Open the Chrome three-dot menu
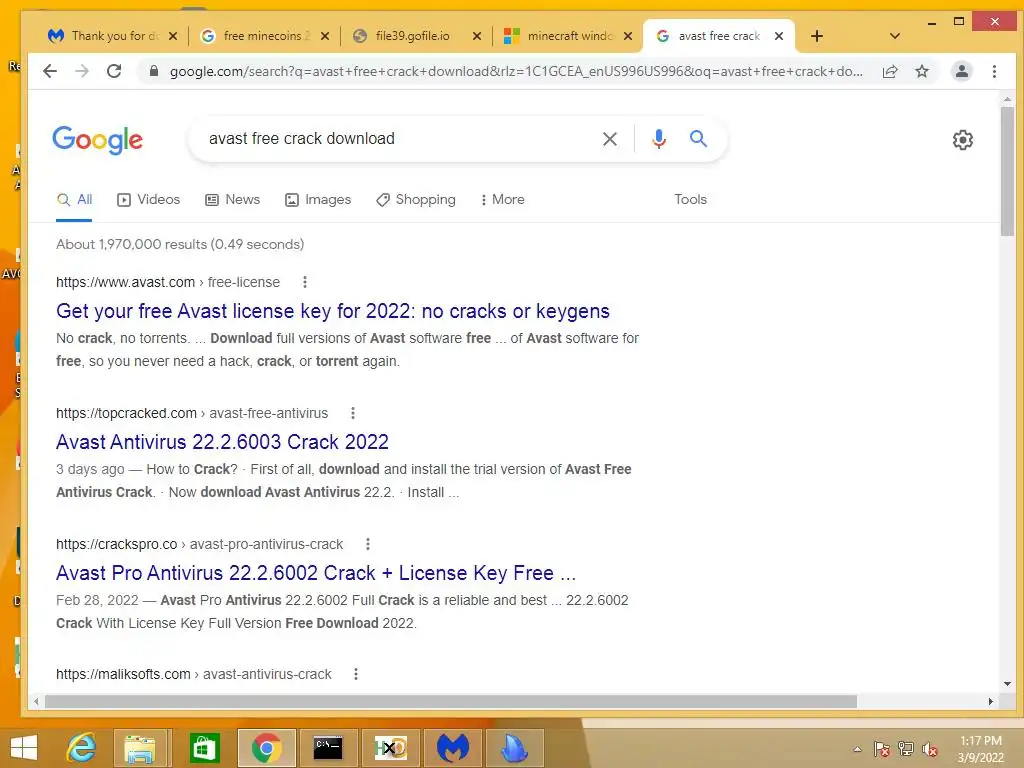The height and width of the screenshot is (768, 1024). pos(994,71)
